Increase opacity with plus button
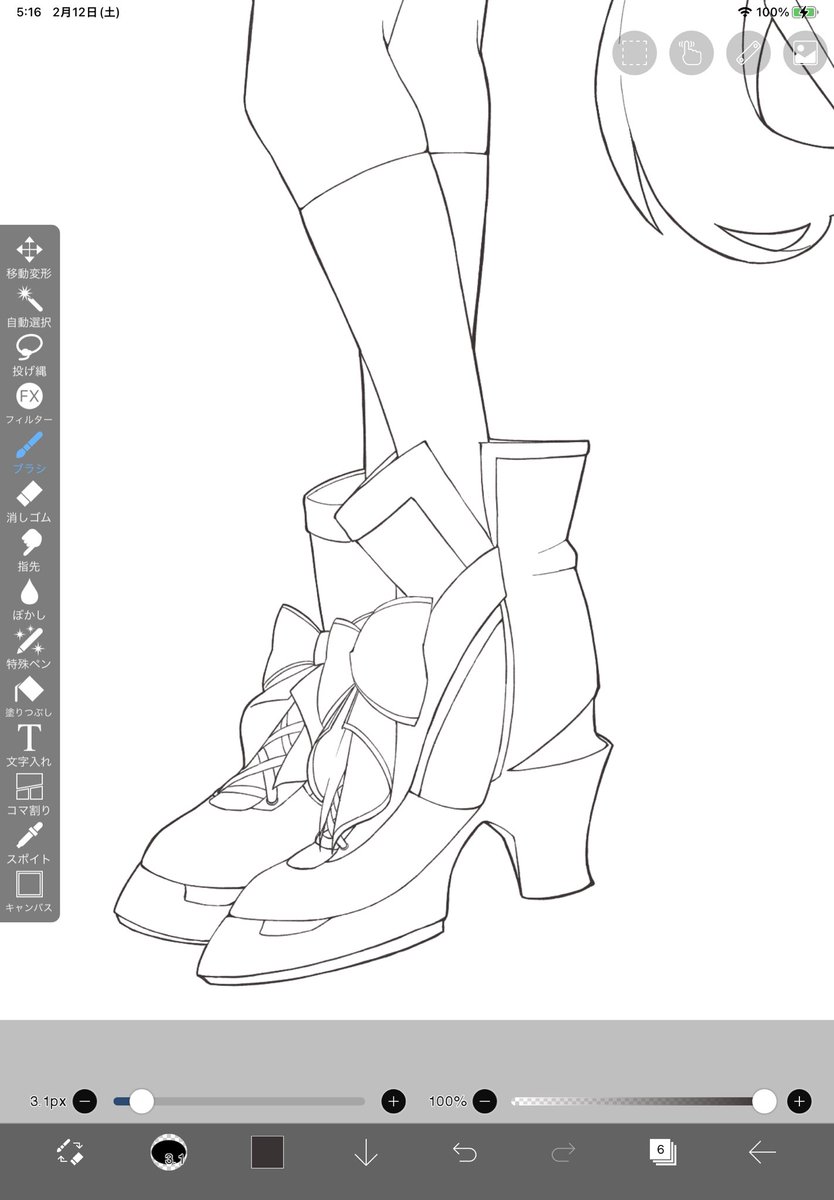834x1200 pixels. (799, 1101)
